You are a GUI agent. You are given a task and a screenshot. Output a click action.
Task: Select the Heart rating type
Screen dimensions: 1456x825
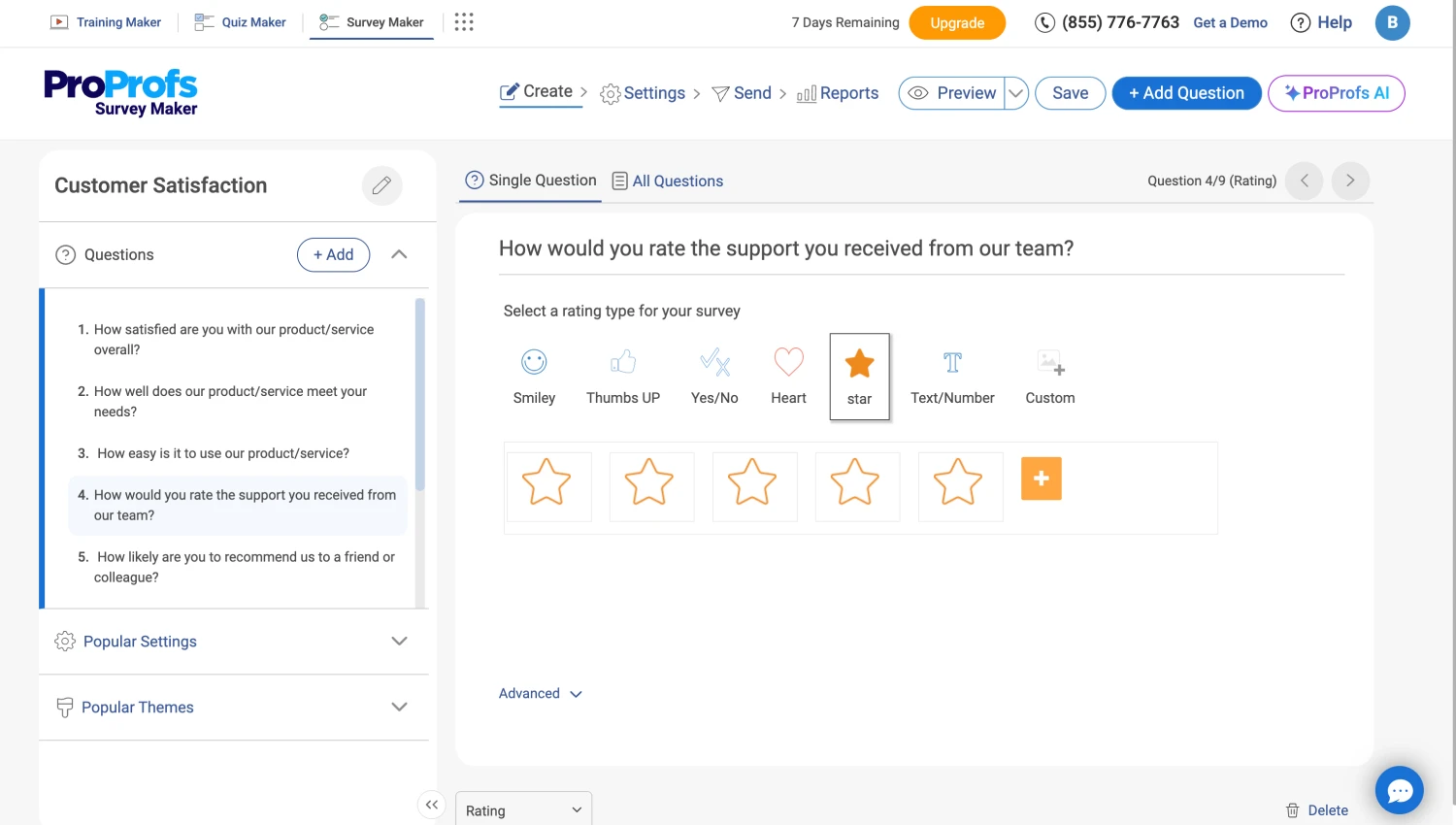point(788,363)
